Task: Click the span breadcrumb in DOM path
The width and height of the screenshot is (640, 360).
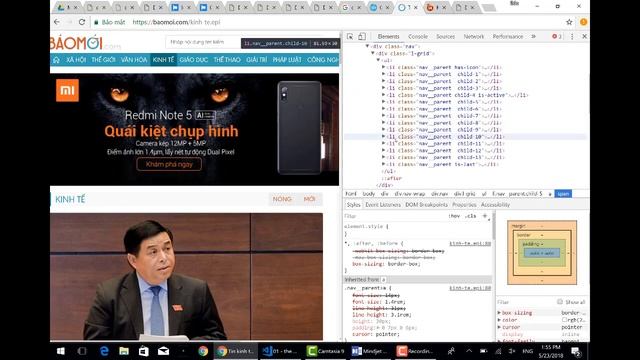Action: click(x=563, y=194)
